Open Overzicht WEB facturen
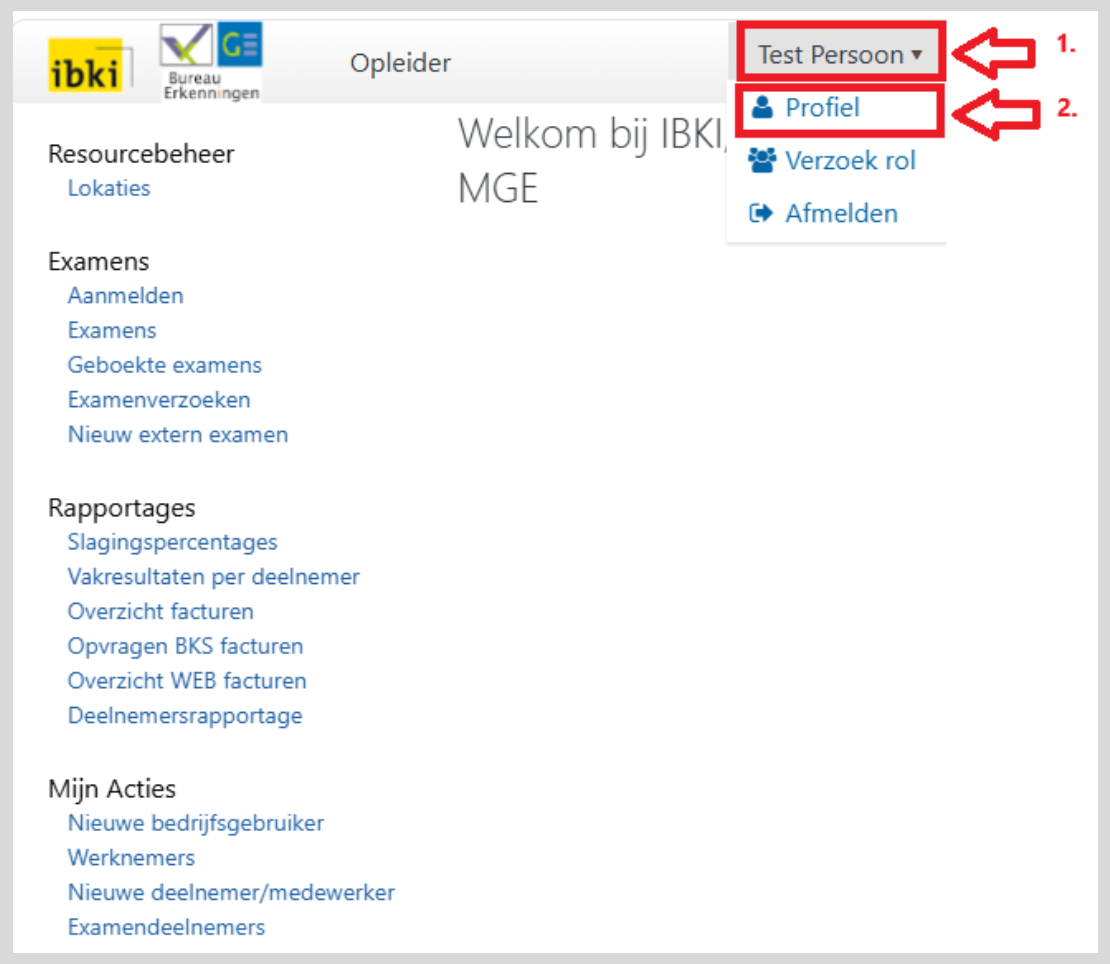 pyautogui.click(x=187, y=680)
